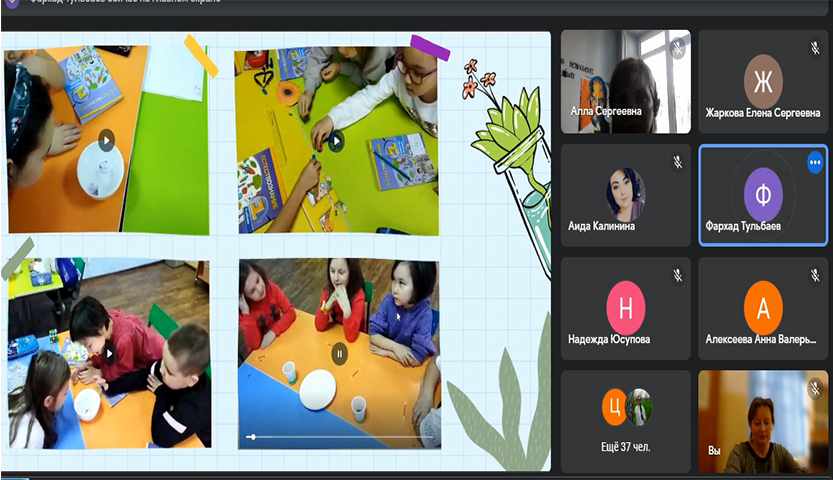Click the brown Ж avatar
Screen dimensions: 833x480
pyautogui.click(x=763, y=81)
